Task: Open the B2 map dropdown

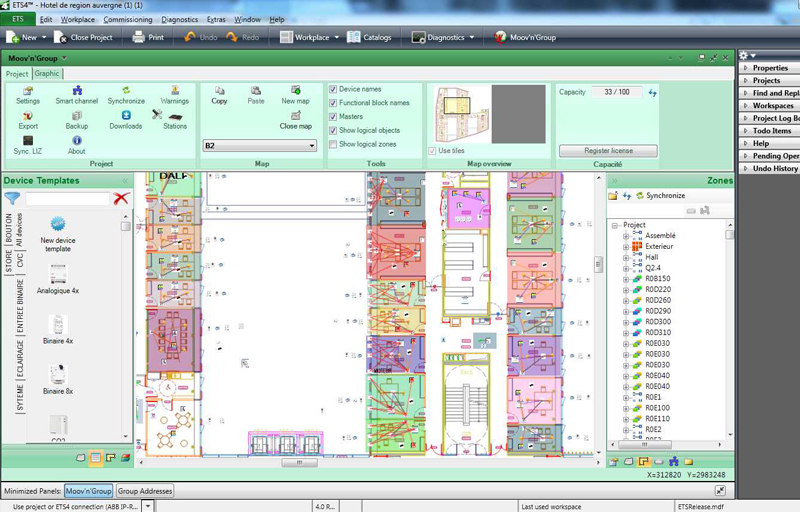Action: click(260, 146)
